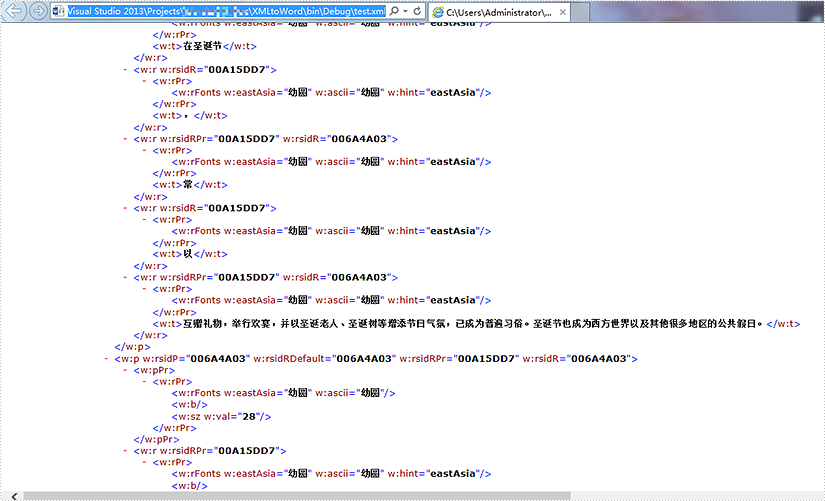This screenshot has height=501, width=825.
Task: Click the <w:t>常</w:t> element
Action: pos(190,185)
